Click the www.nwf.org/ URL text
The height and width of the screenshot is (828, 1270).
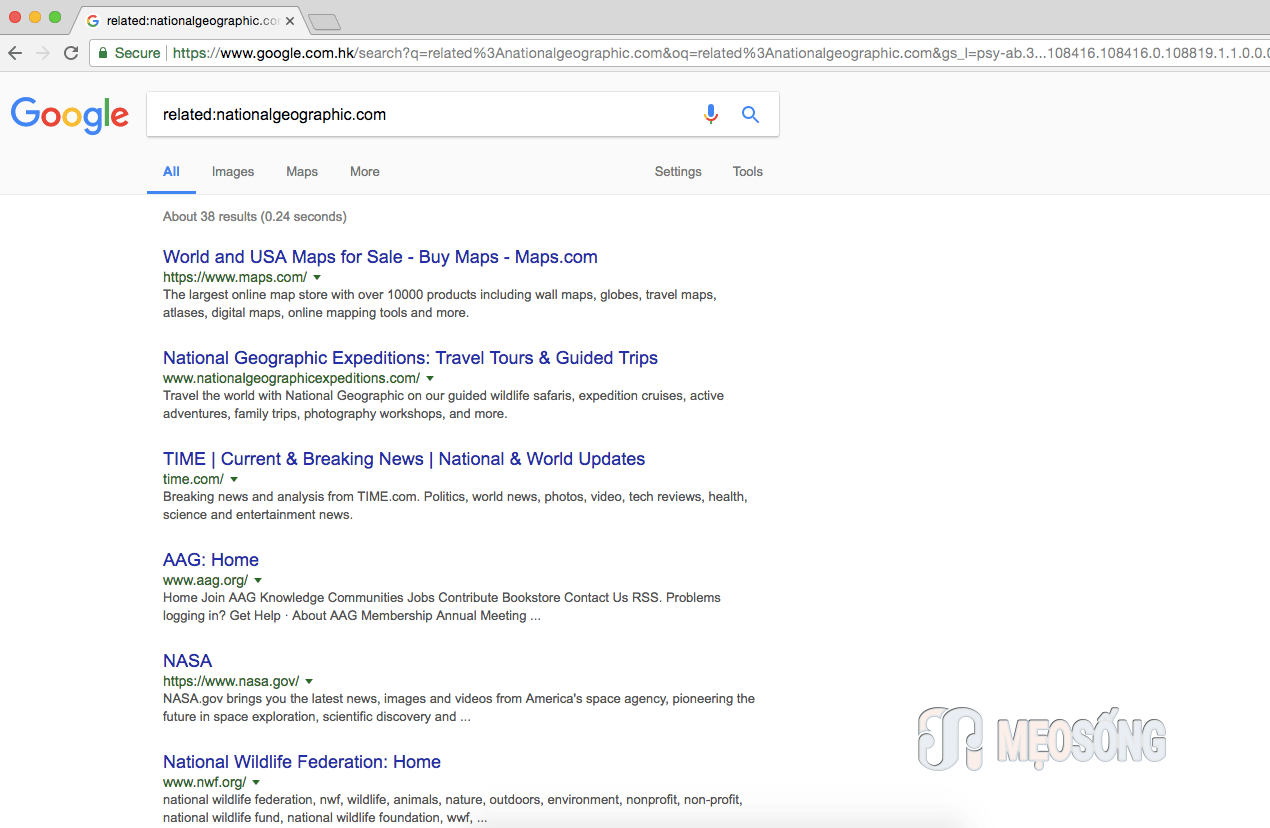coord(204,782)
